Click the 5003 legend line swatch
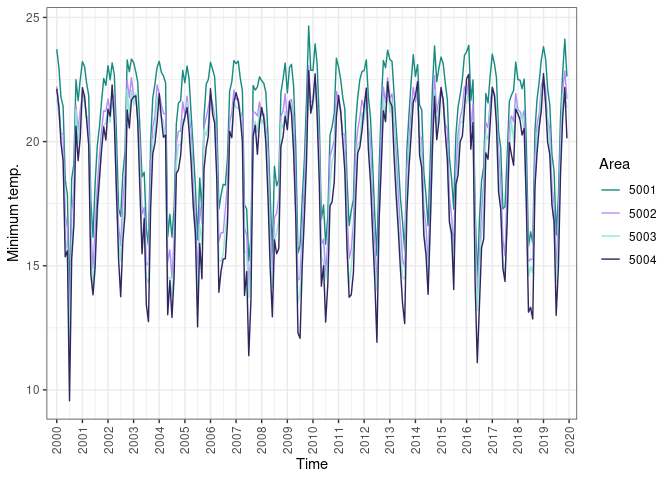The width and height of the screenshot is (672, 480). tap(610, 236)
